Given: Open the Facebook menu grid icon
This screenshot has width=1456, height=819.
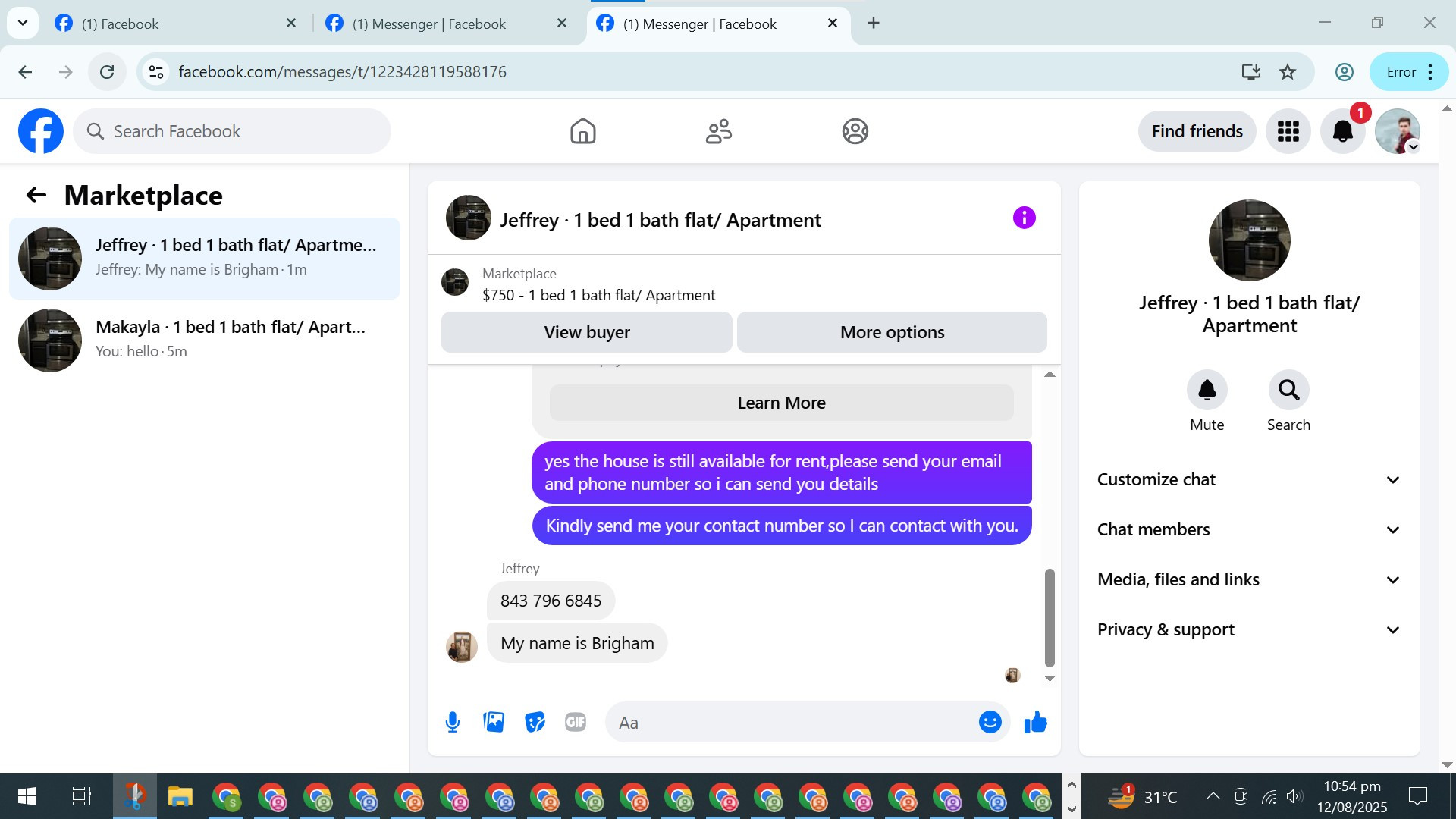Looking at the screenshot, I should point(1288,131).
